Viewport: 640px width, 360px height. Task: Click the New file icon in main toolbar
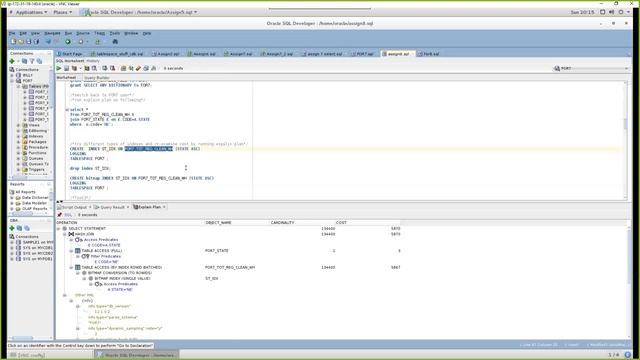13,42
